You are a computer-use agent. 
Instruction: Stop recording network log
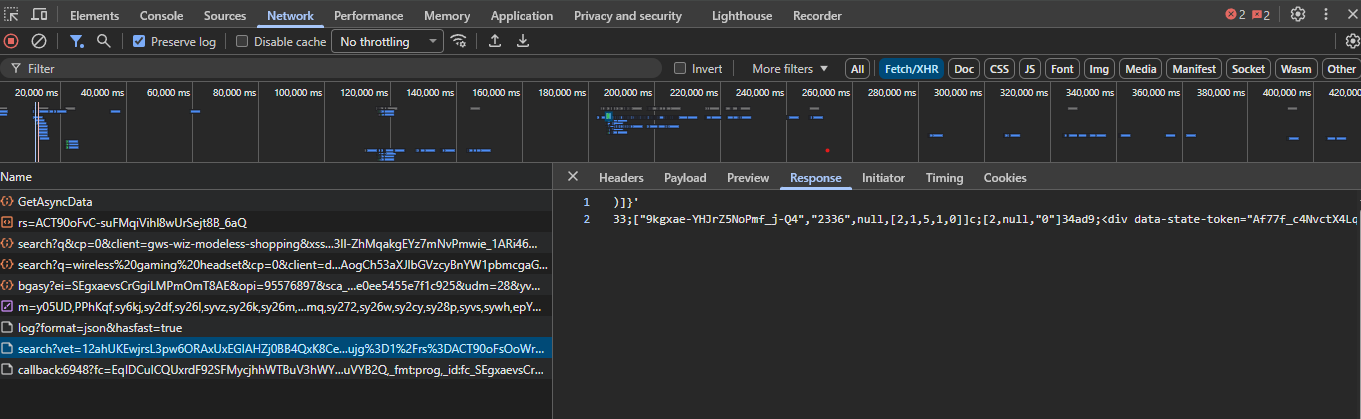click(x=11, y=41)
